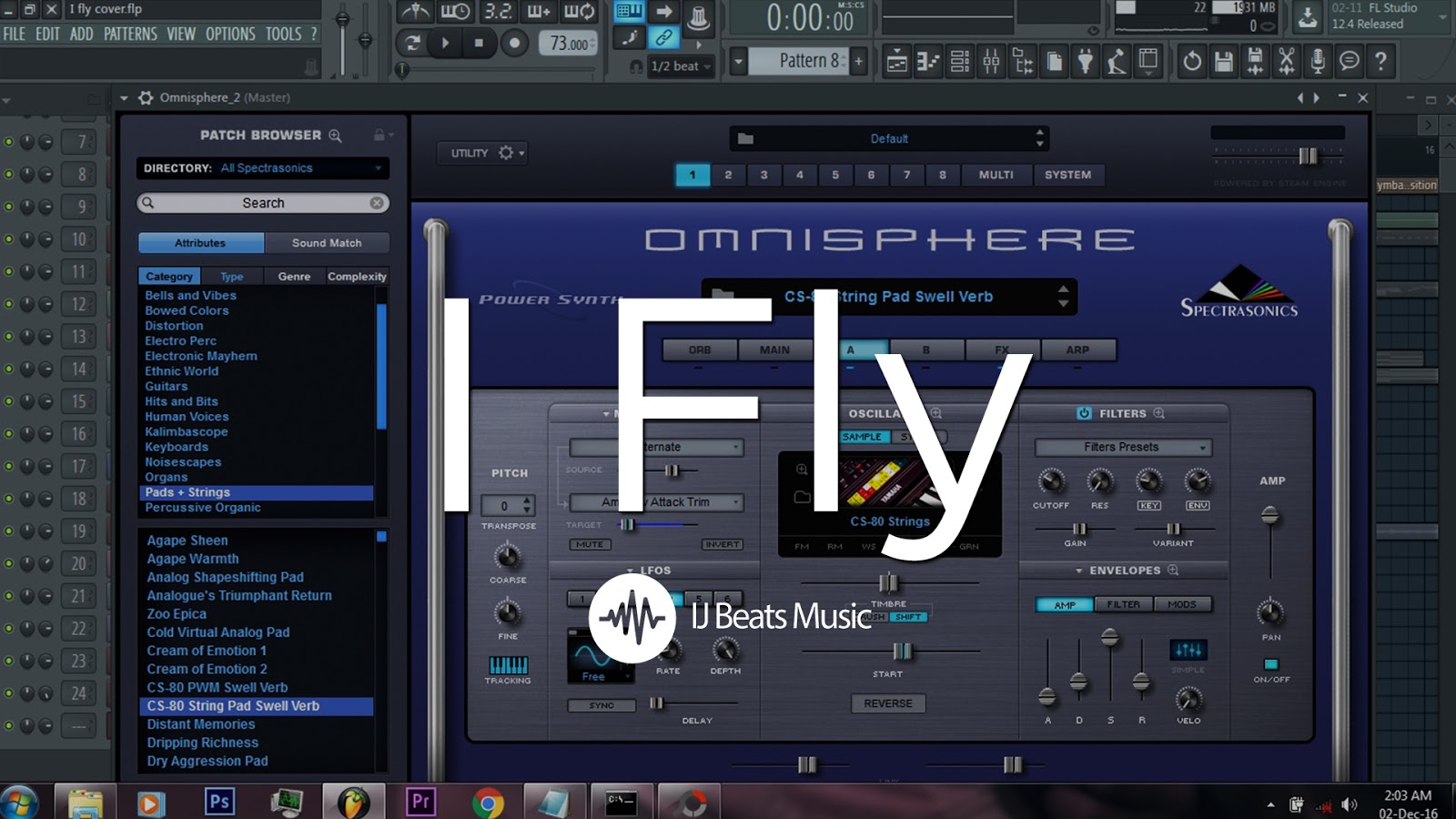Open the 1/2 beat snap dropdown

point(681,66)
